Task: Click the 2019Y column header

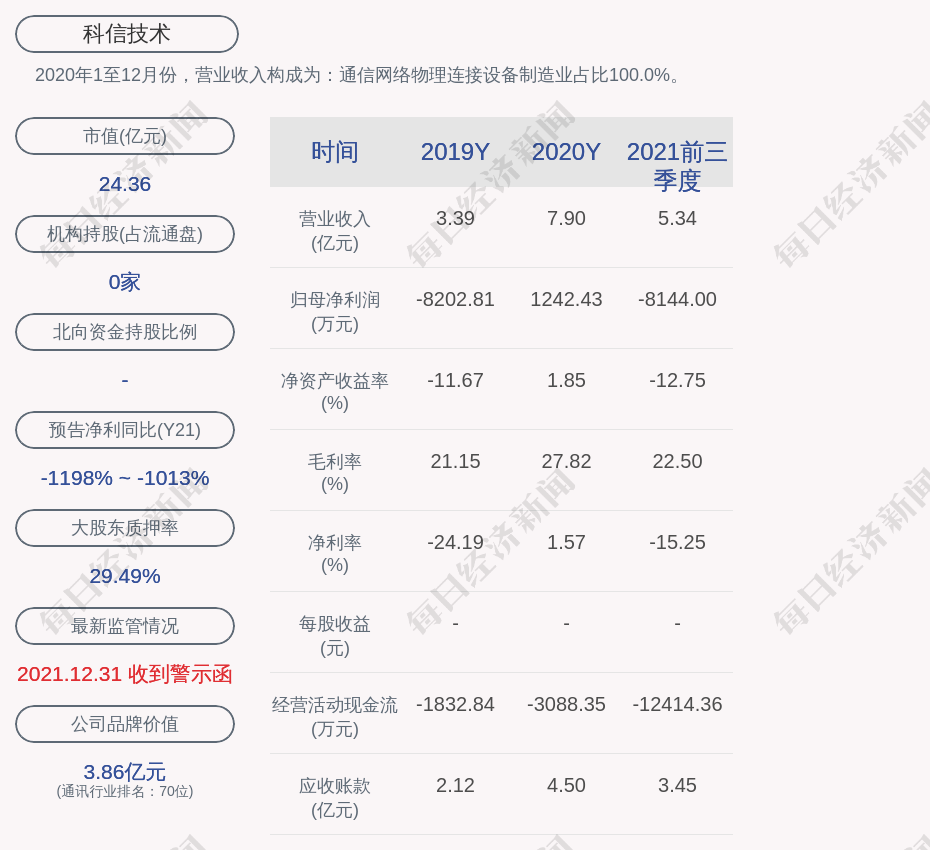Action: [x=456, y=152]
